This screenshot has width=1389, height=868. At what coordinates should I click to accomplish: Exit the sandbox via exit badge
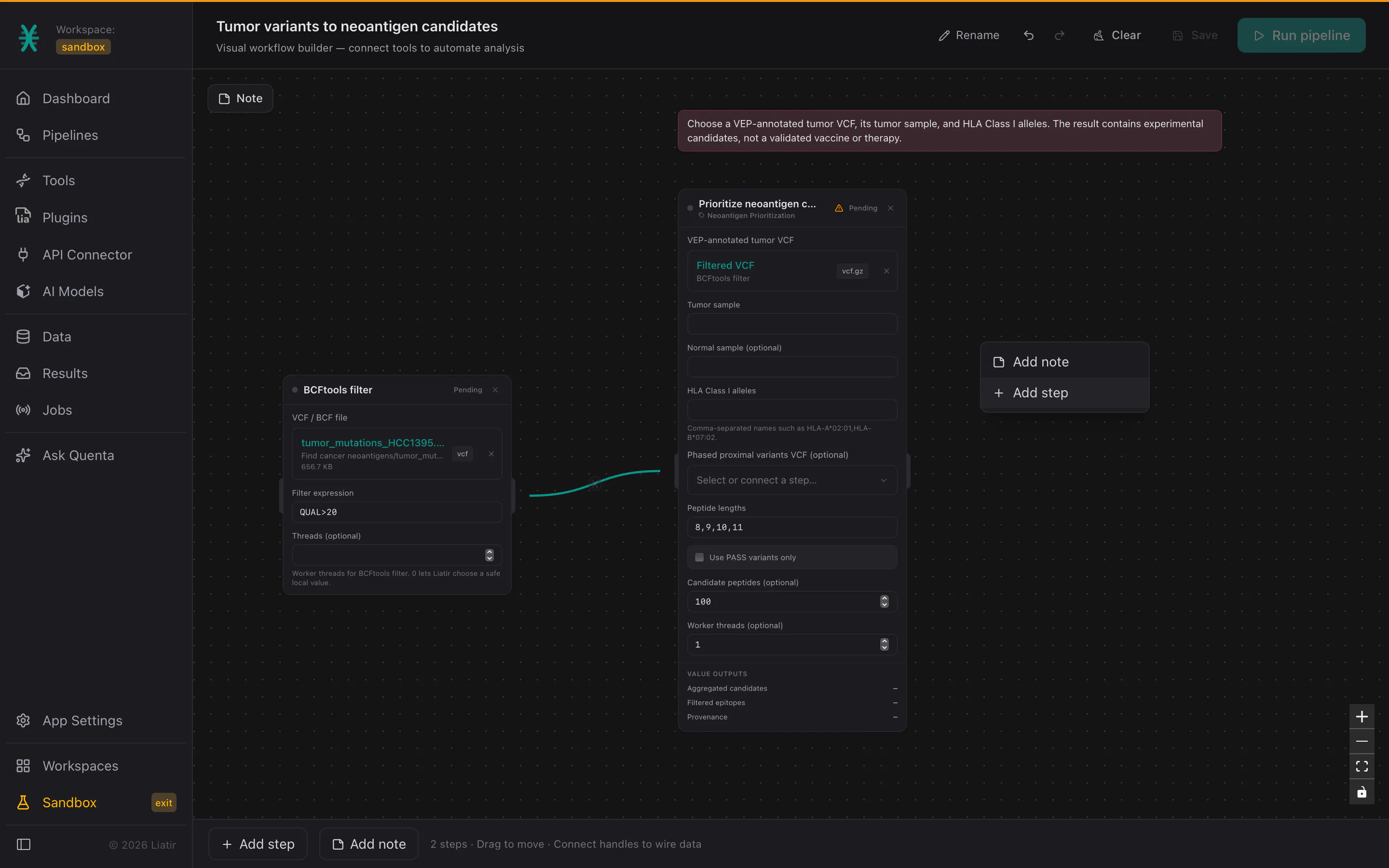(163, 802)
